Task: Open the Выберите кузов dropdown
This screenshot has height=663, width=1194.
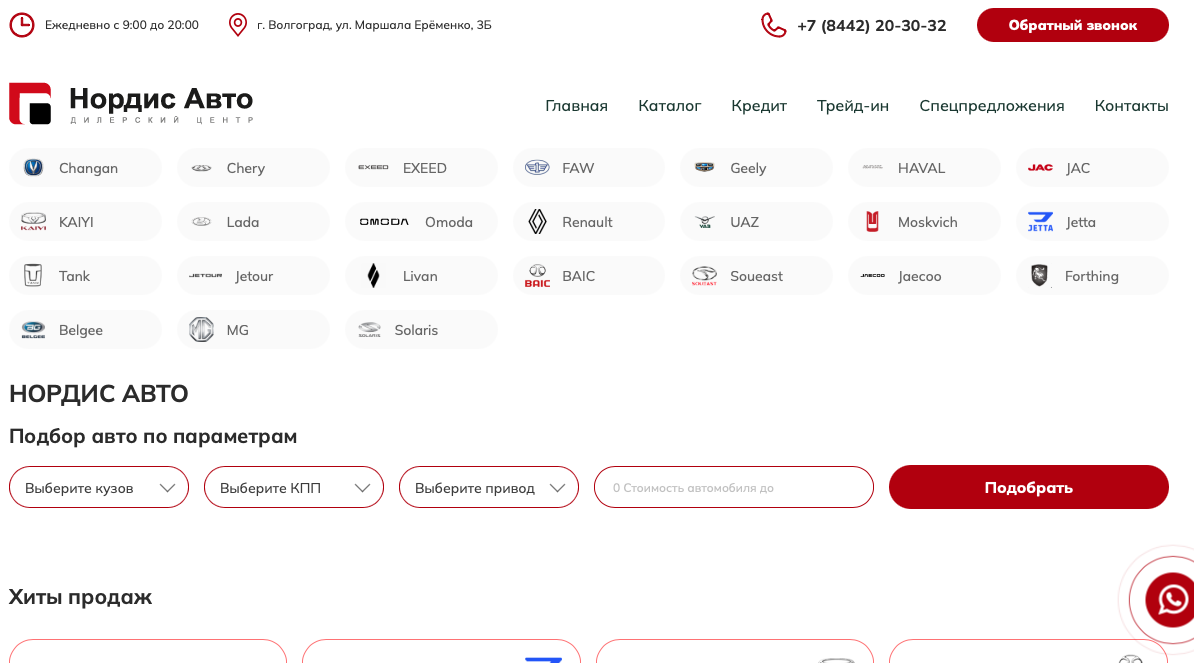Action: click(x=99, y=487)
